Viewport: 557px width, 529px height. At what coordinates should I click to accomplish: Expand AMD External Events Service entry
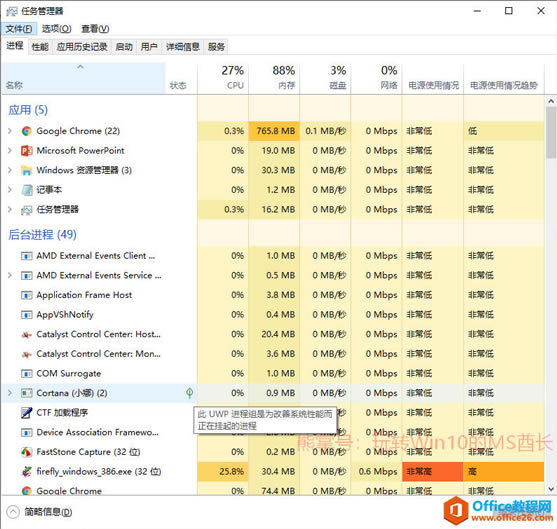click(10, 275)
